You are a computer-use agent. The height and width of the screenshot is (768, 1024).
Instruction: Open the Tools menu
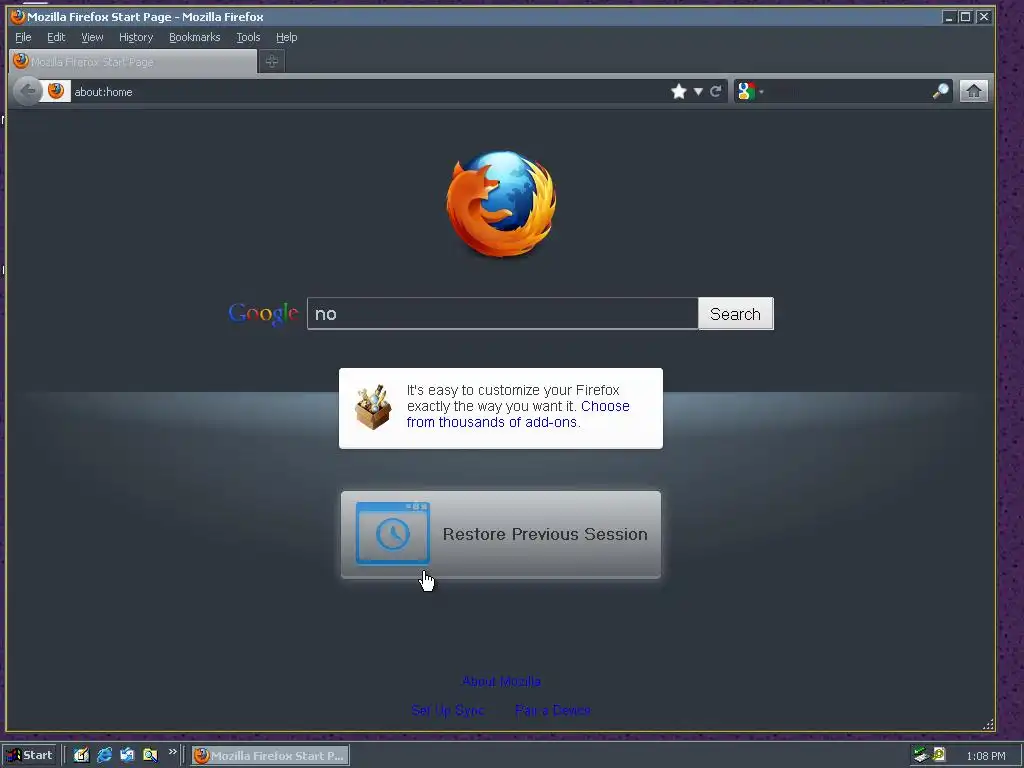click(x=248, y=37)
